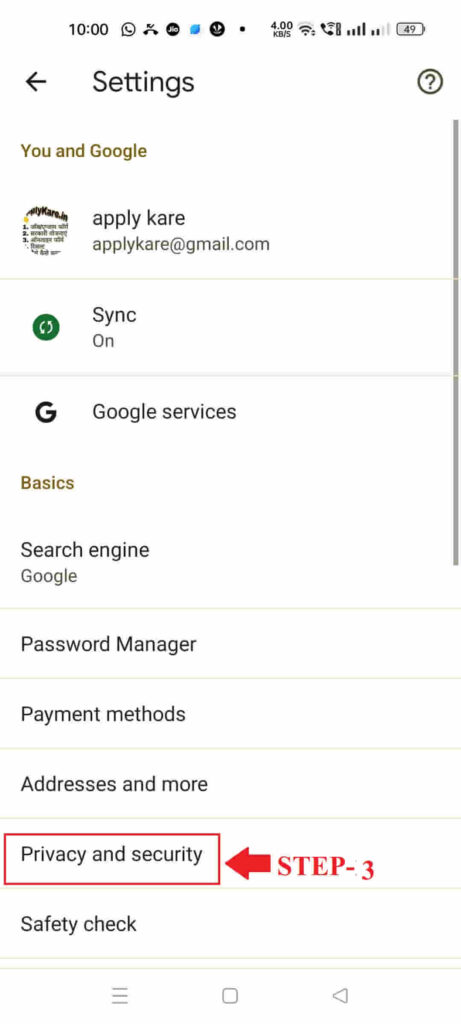Tap the Android recent apps menu icon

(x=119, y=995)
